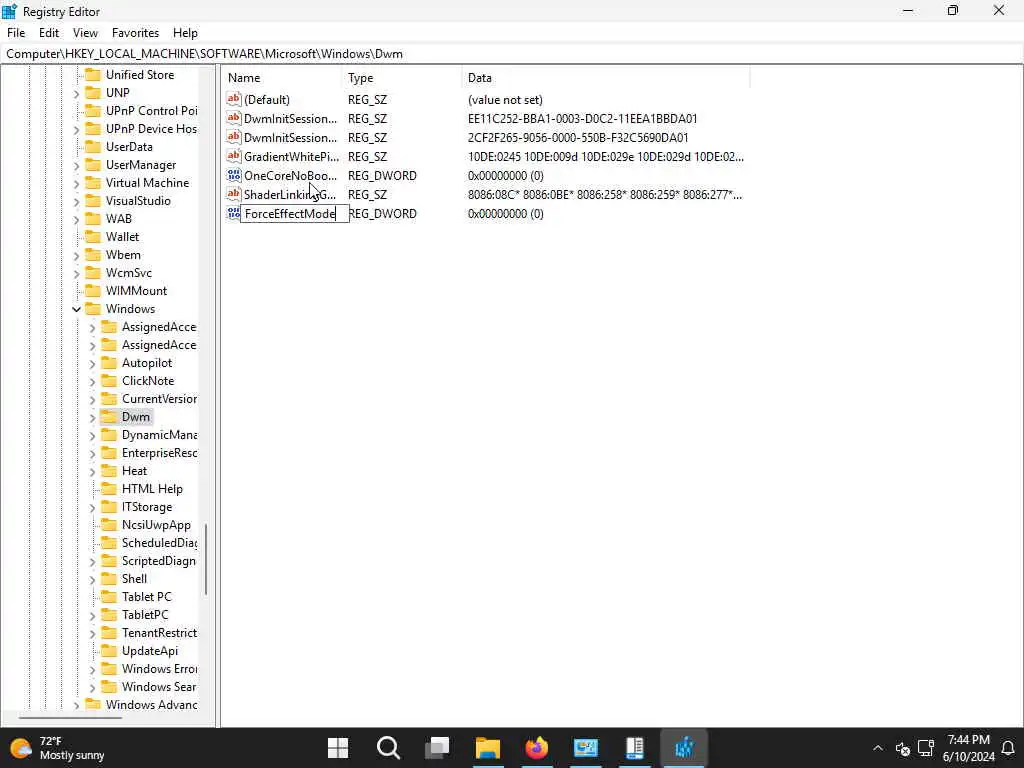The height and width of the screenshot is (768, 1024).
Task: Expand the ITStorage tree node
Action: coord(92,507)
